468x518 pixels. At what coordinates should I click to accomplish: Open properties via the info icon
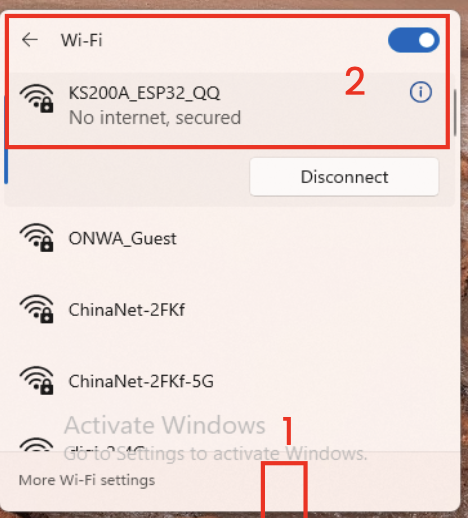[421, 92]
